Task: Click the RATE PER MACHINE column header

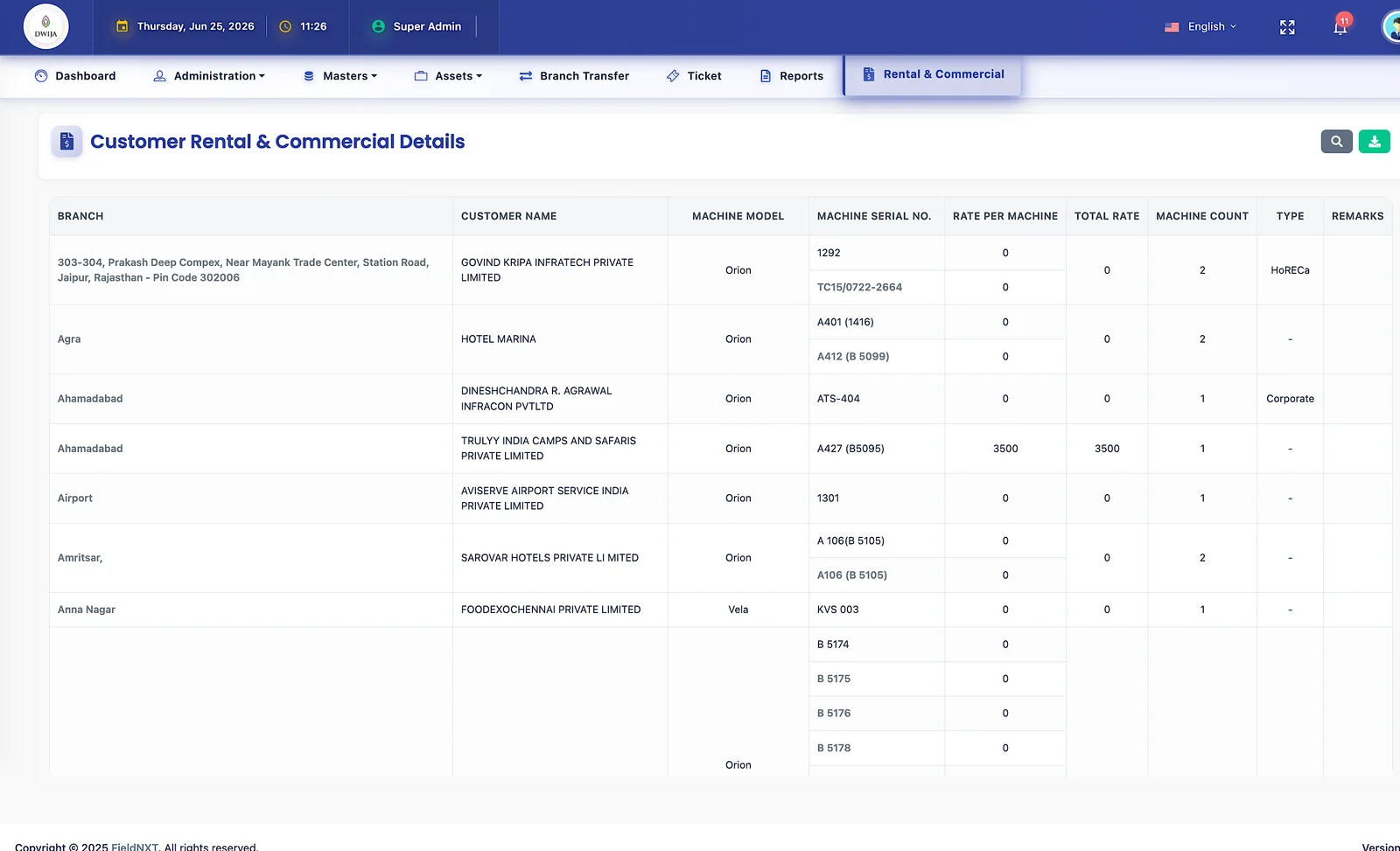Action: (x=1005, y=216)
